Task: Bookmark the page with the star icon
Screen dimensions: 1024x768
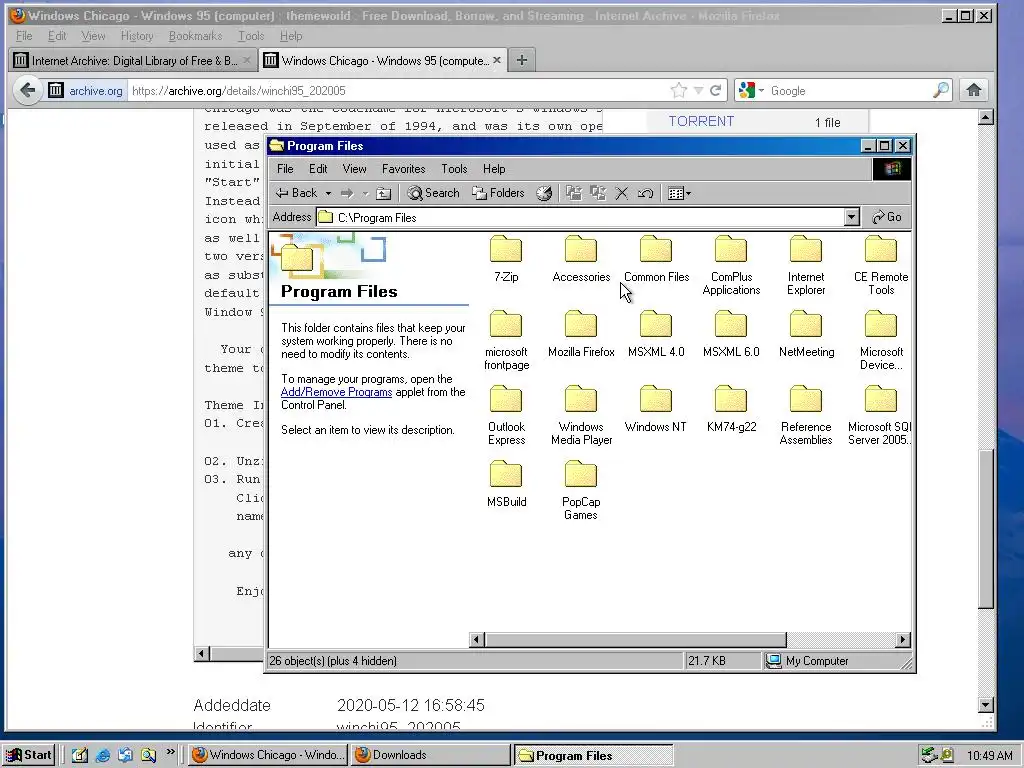Action: [x=679, y=90]
